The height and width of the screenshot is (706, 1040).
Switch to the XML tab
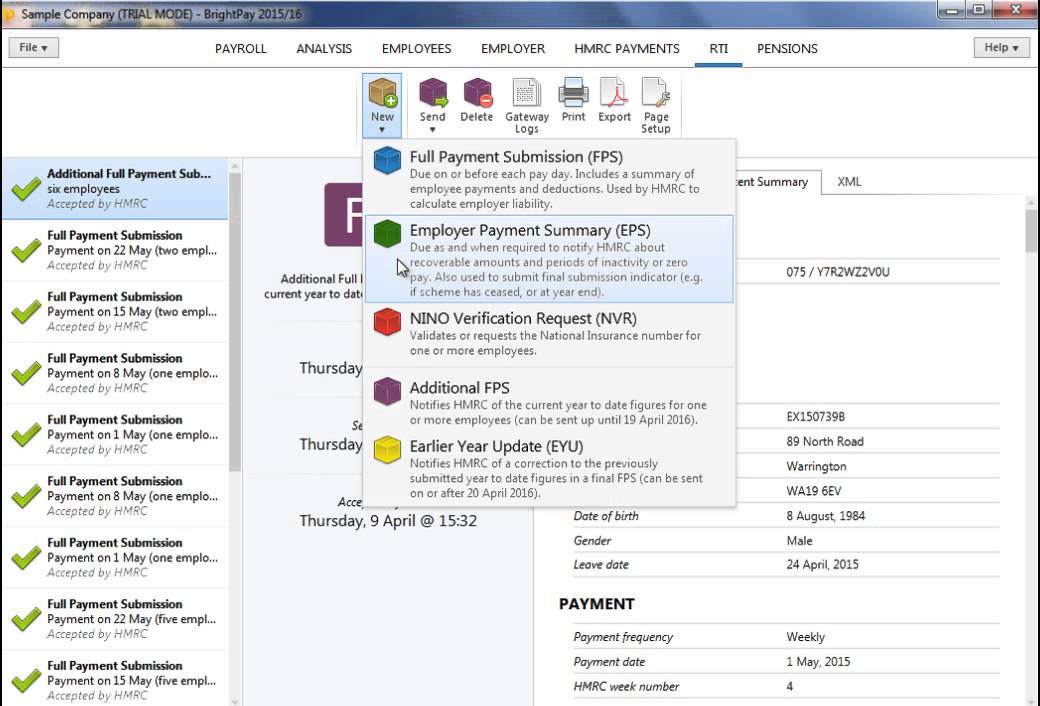point(849,182)
